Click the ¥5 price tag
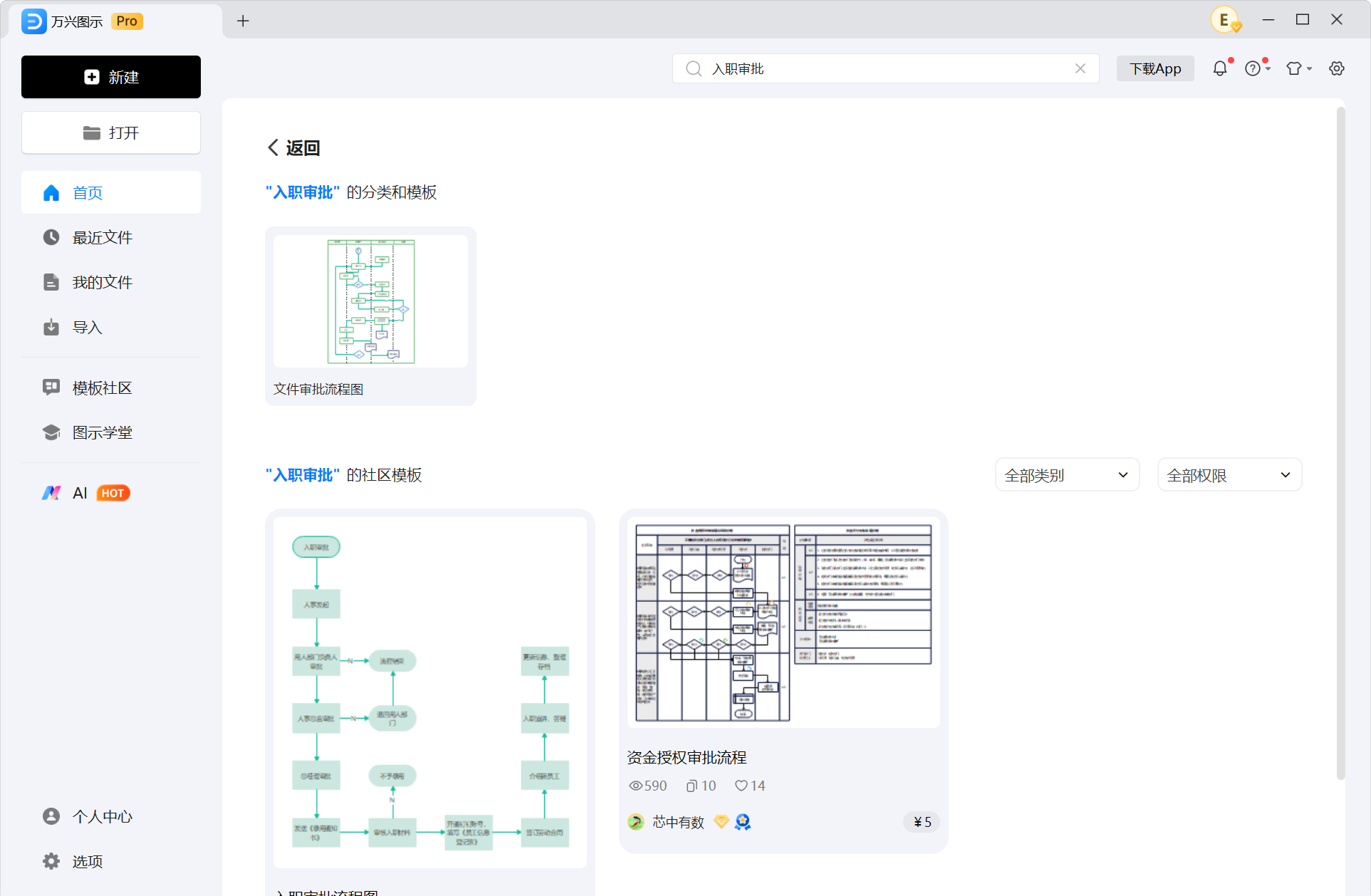This screenshot has width=1371, height=896. pos(922,822)
